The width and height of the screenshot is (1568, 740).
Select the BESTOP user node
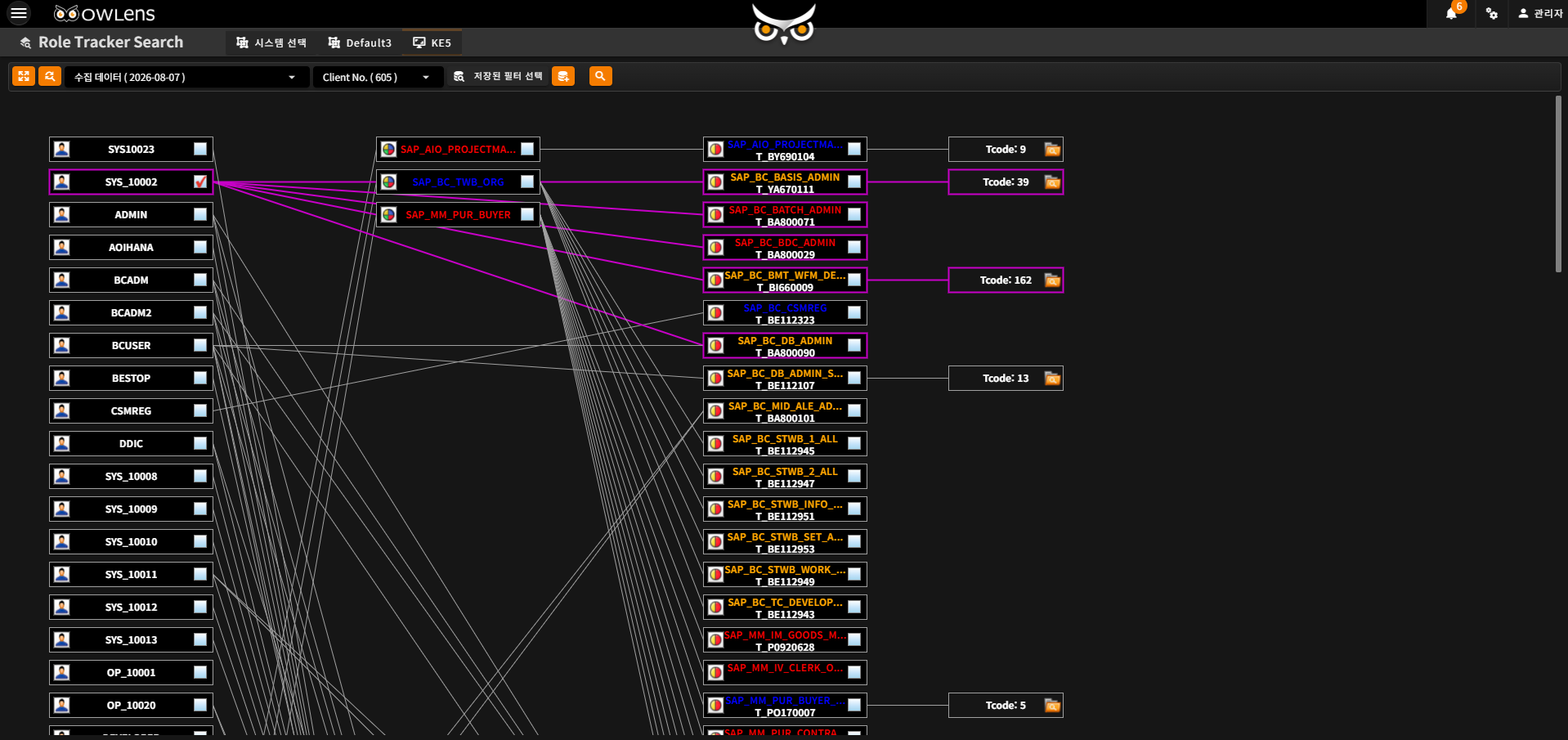pyautogui.click(x=131, y=379)
